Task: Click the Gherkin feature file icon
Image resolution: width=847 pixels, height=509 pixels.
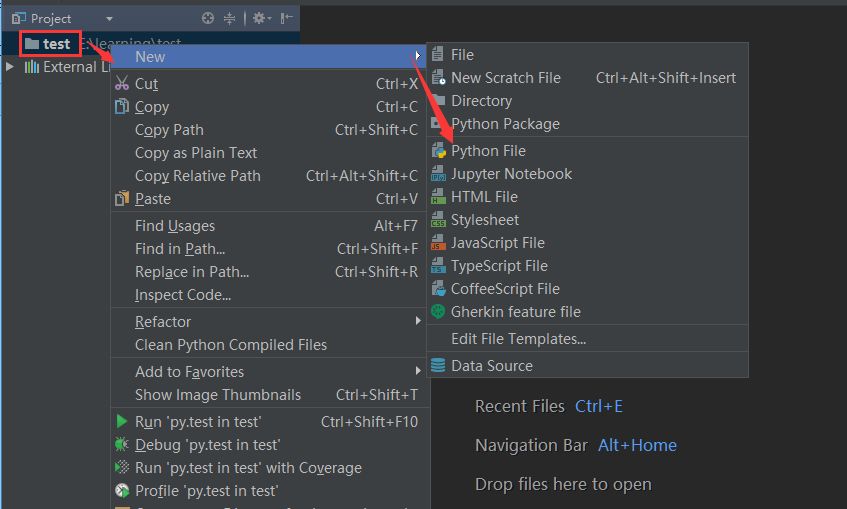Action: tap(438, 312)
